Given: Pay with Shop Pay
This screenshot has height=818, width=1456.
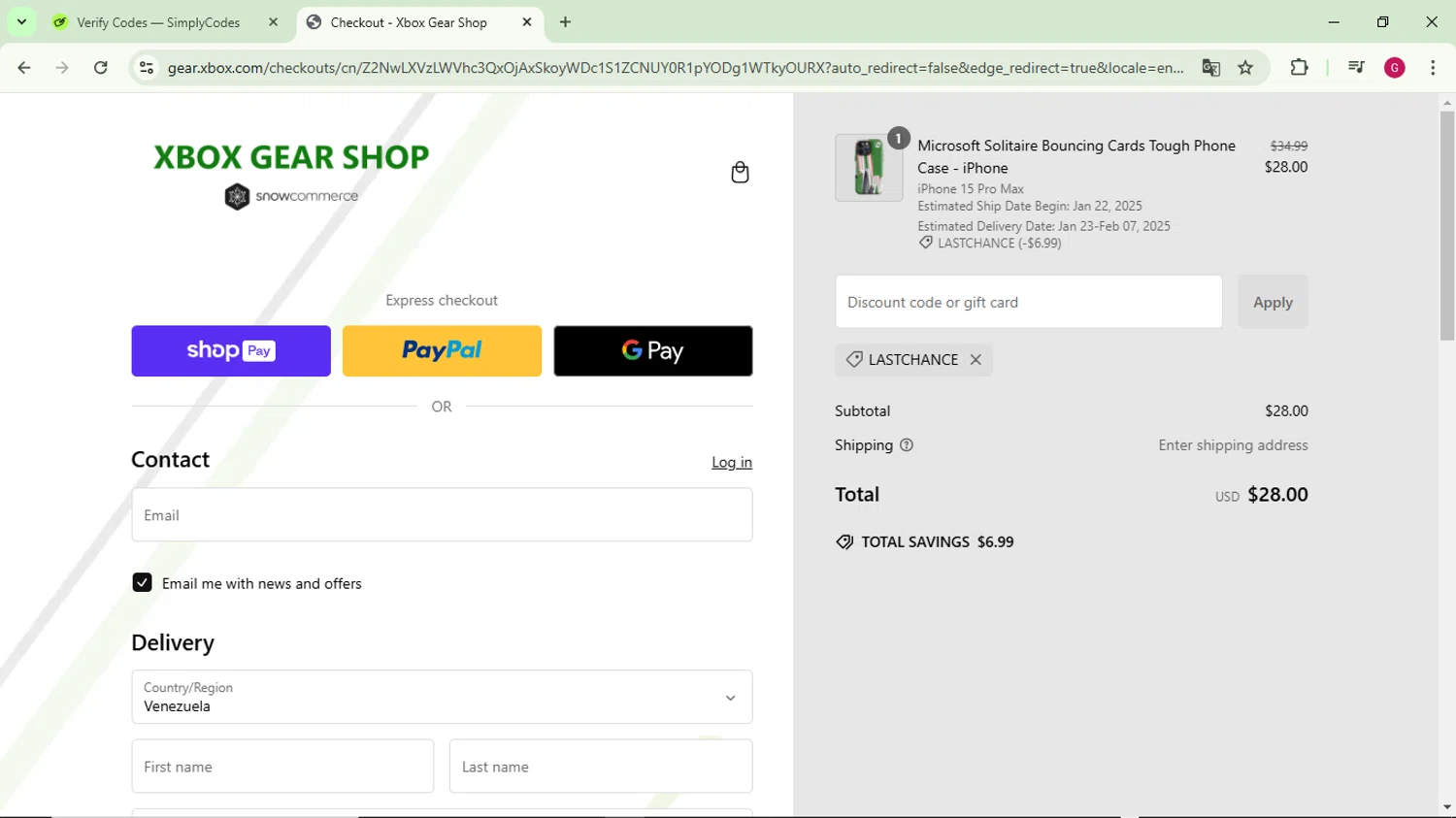Looking at the screenshot, I should [231, 351].
